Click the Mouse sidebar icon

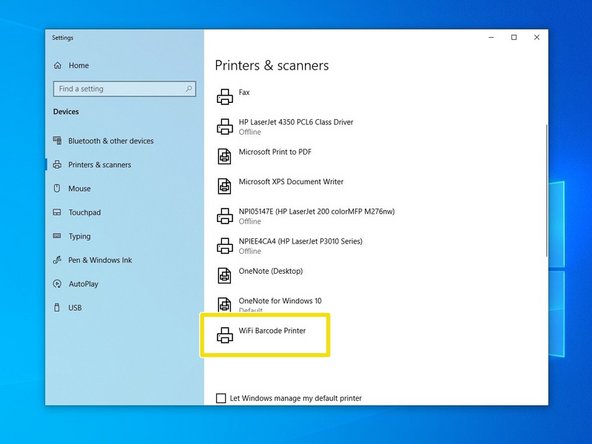tap(57, 188)
